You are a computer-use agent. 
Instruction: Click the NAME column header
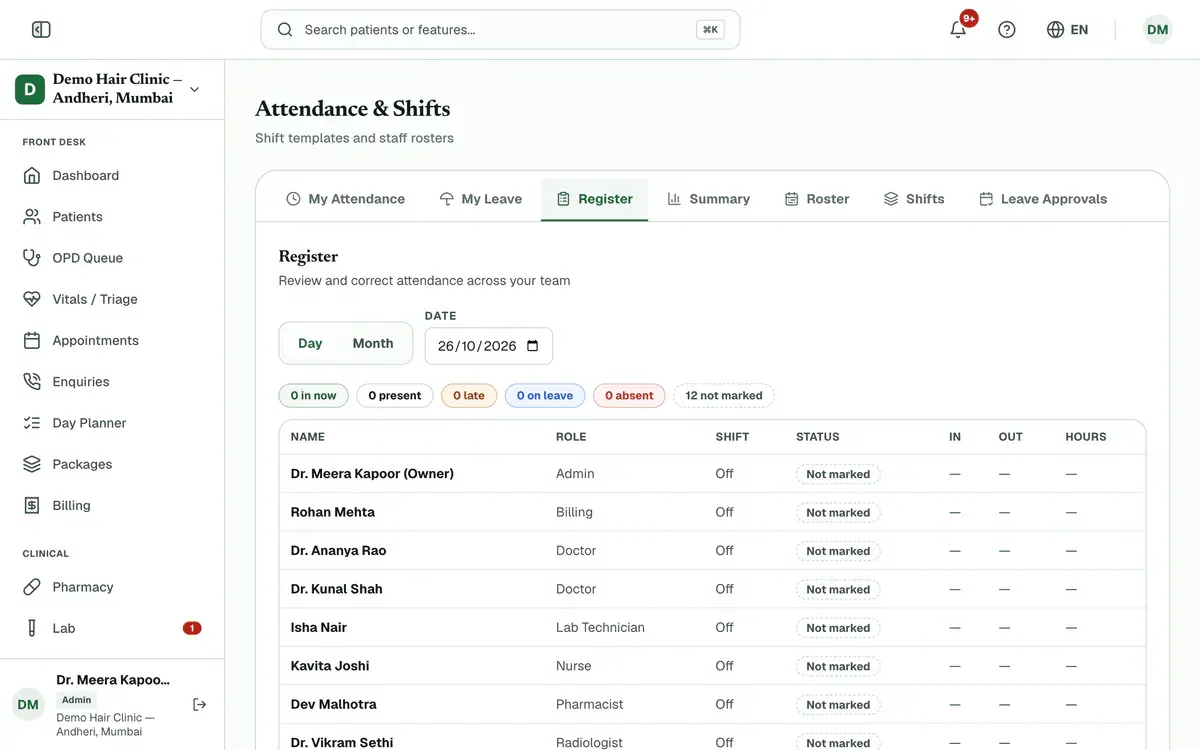pos(308,437)
